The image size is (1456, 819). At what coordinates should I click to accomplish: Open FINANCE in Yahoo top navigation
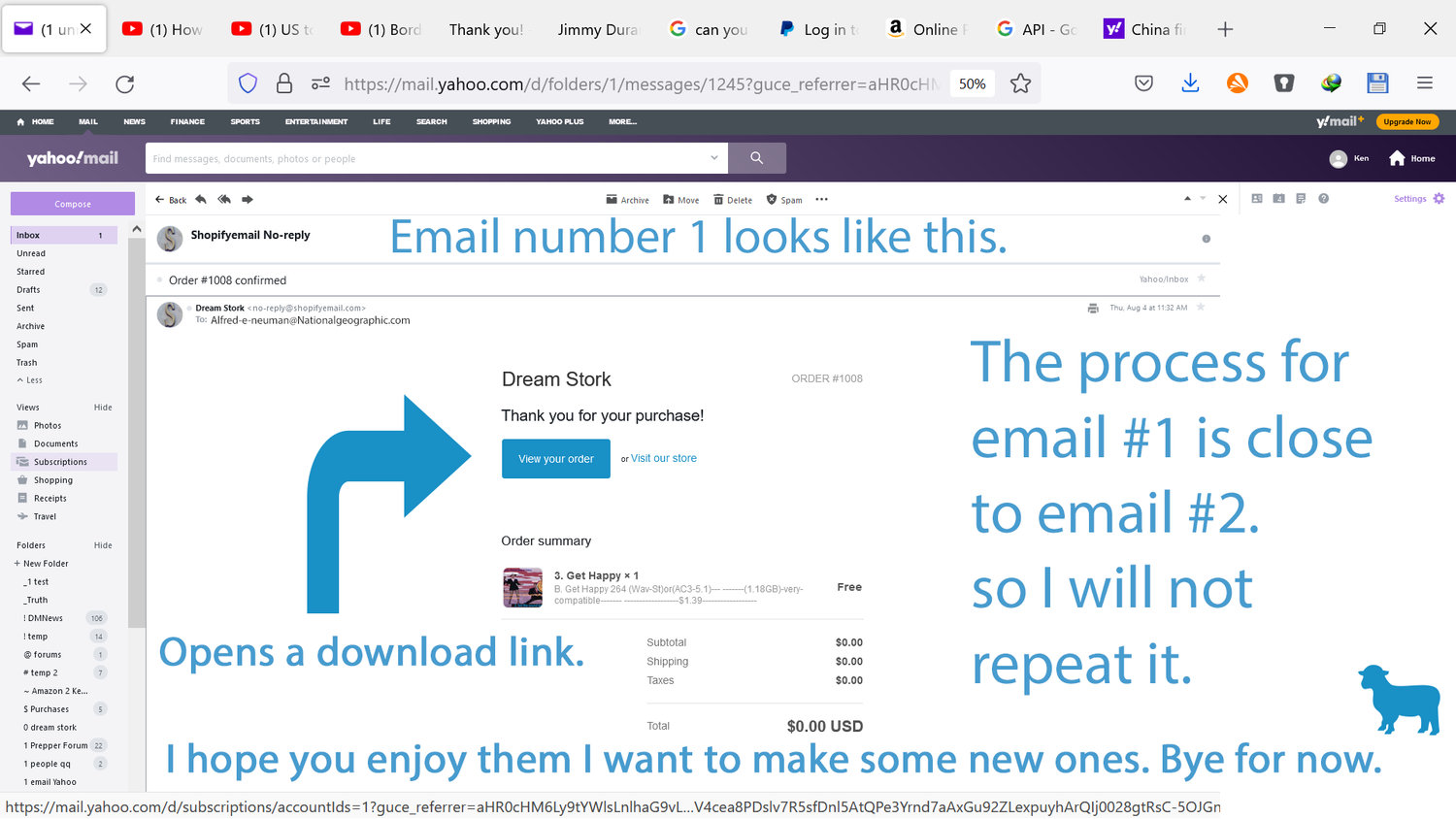187,122
